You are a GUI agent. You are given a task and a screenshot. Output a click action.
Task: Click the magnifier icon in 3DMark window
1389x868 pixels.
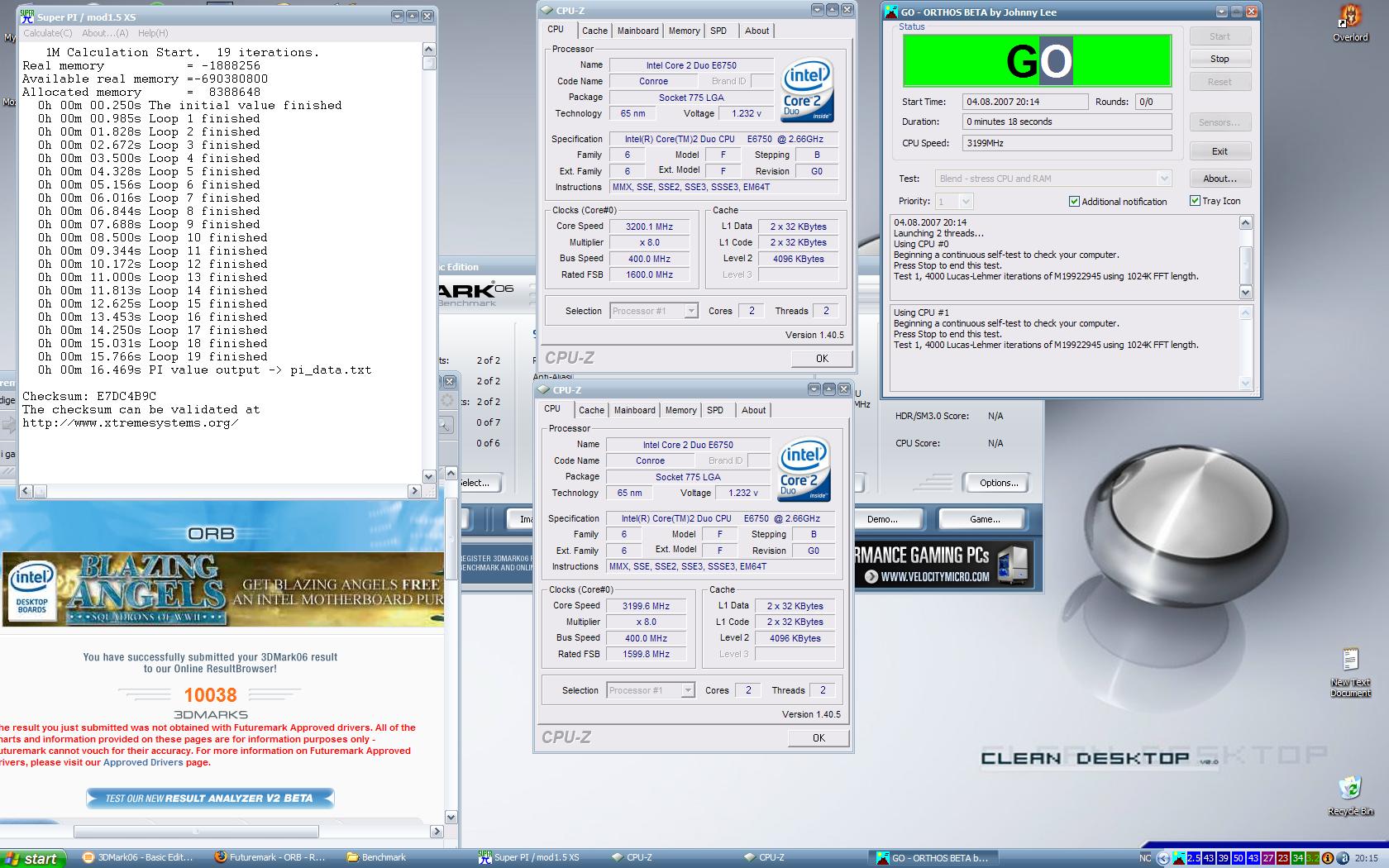pos(445,426)
